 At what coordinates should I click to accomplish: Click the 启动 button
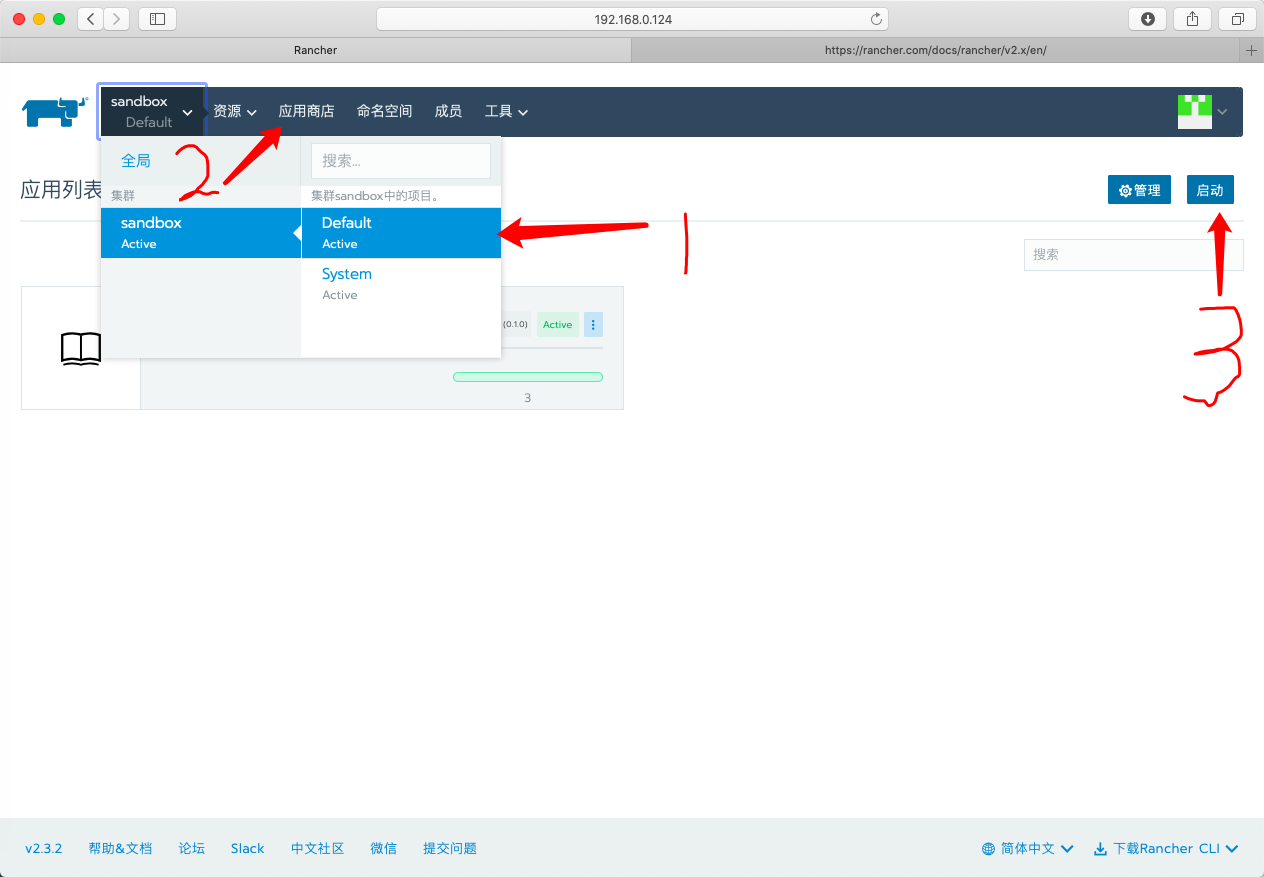click(1210, 190)
